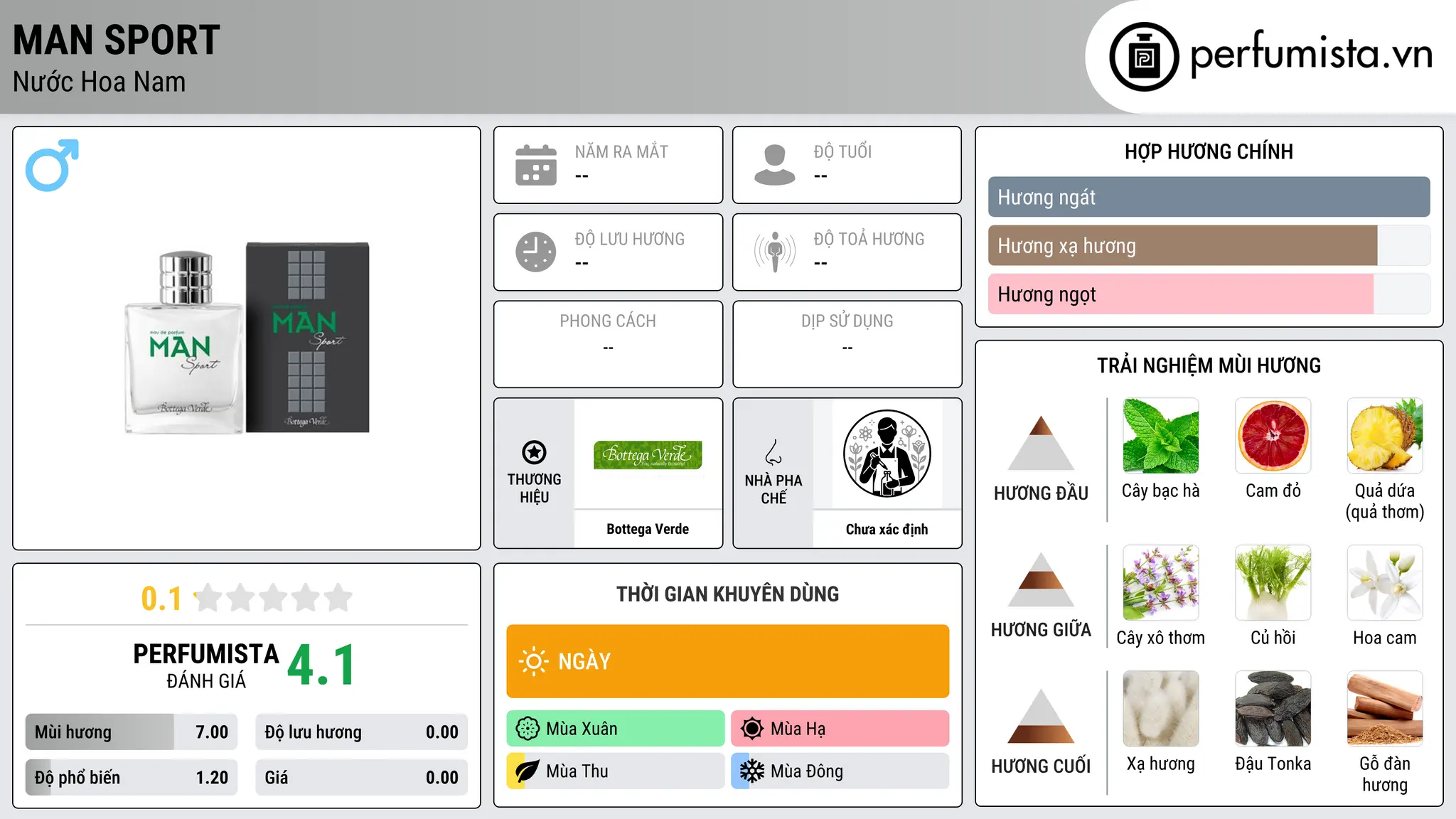Select the Mùa Xuân season tile
Screen dimensions: 1456x819
616,729
